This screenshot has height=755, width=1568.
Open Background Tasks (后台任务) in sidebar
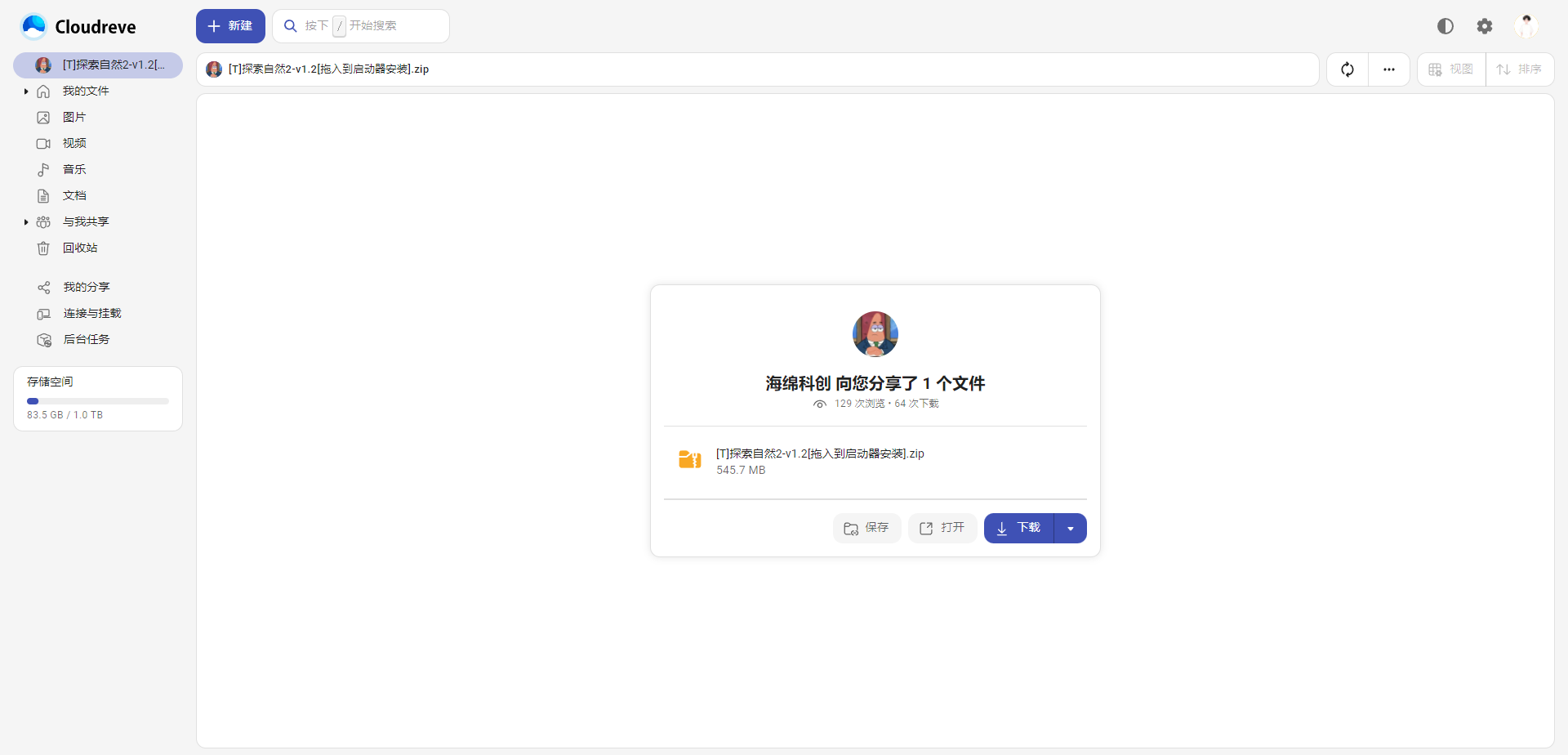pos(86,340)
